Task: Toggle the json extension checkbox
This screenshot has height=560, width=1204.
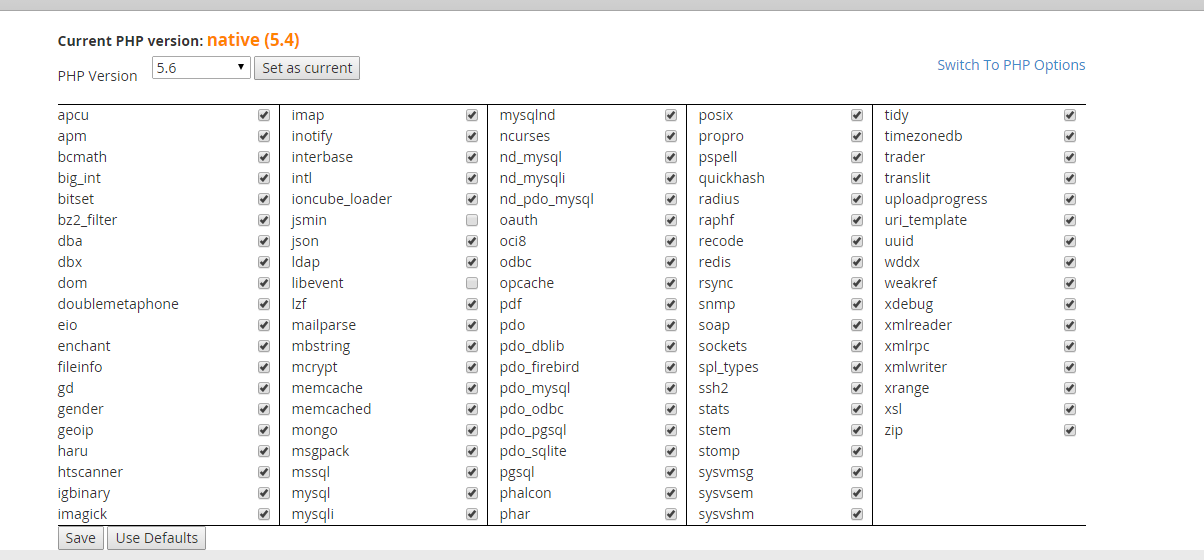Action: (x=472, y=241)
